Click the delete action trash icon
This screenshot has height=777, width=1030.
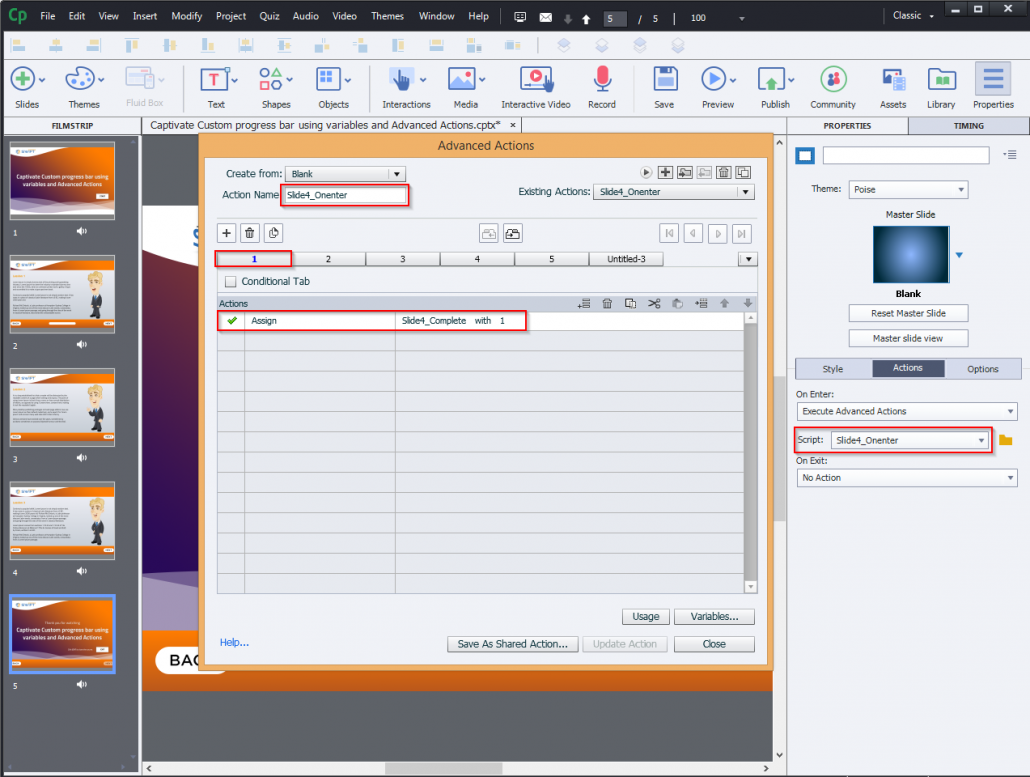(x=607, y=303)
